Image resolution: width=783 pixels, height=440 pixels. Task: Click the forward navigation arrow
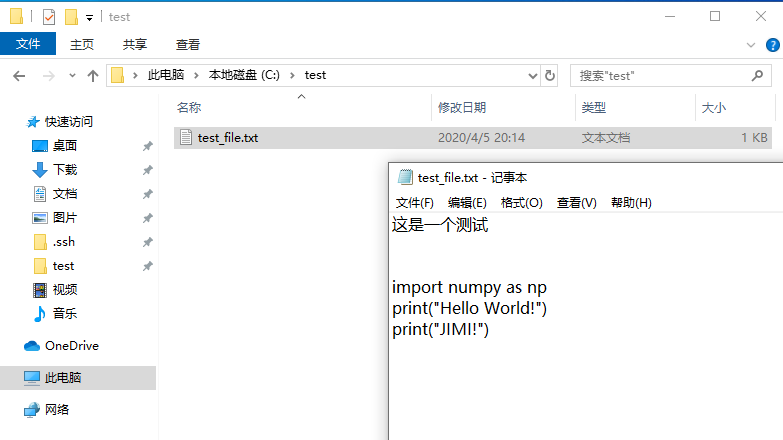click(48, 76)
